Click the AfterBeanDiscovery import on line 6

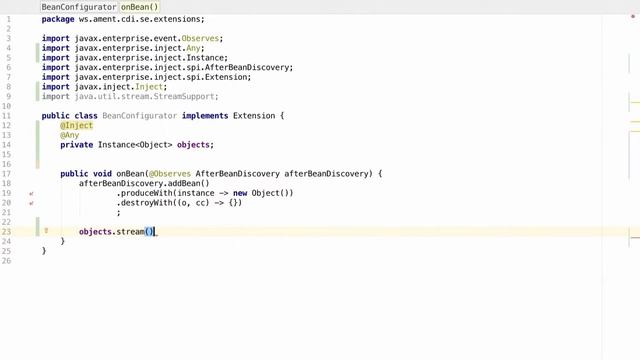[167, 67]
